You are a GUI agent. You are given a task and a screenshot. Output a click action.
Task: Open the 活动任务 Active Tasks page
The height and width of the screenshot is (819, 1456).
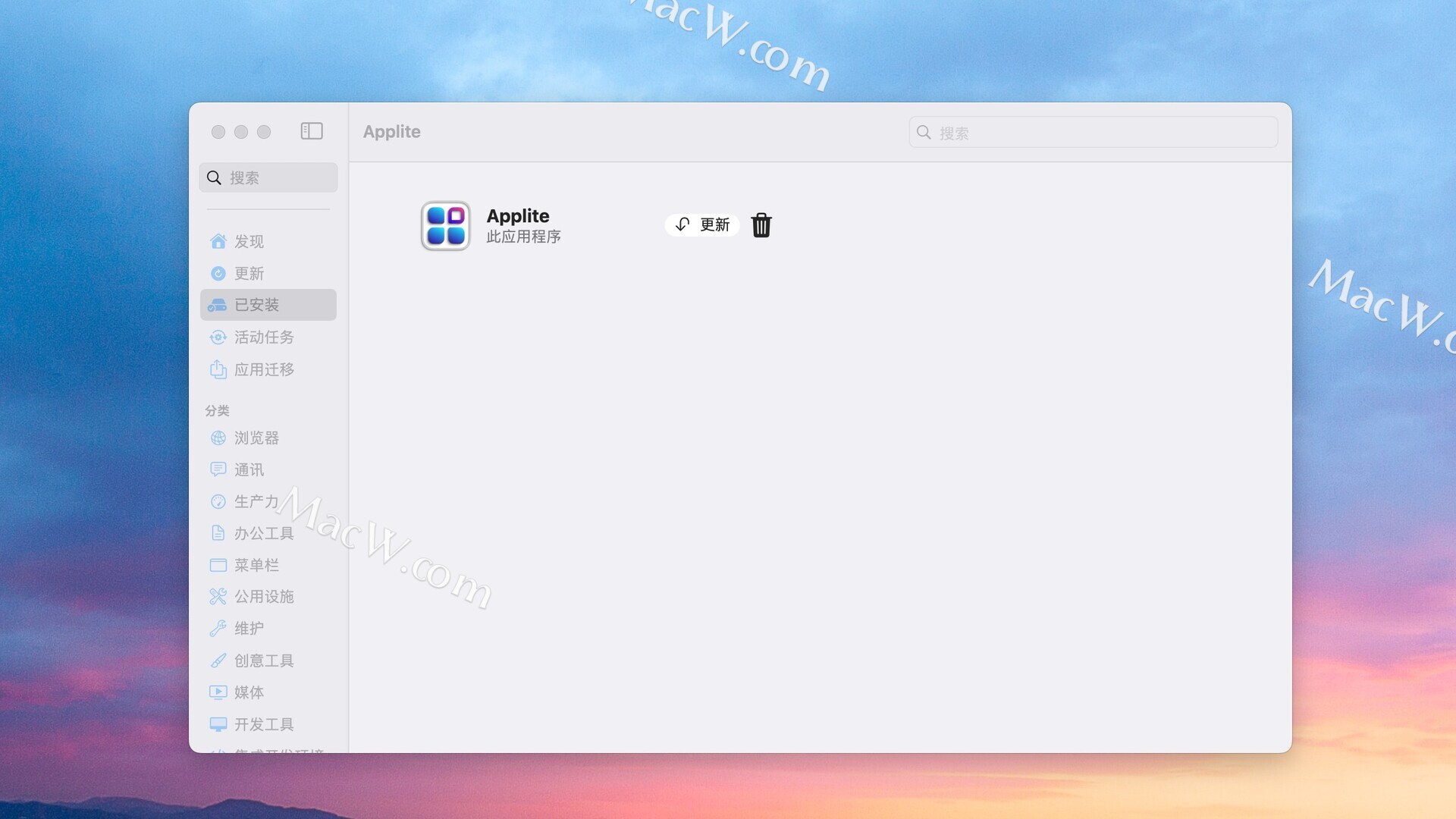click(x=263, y=337)
